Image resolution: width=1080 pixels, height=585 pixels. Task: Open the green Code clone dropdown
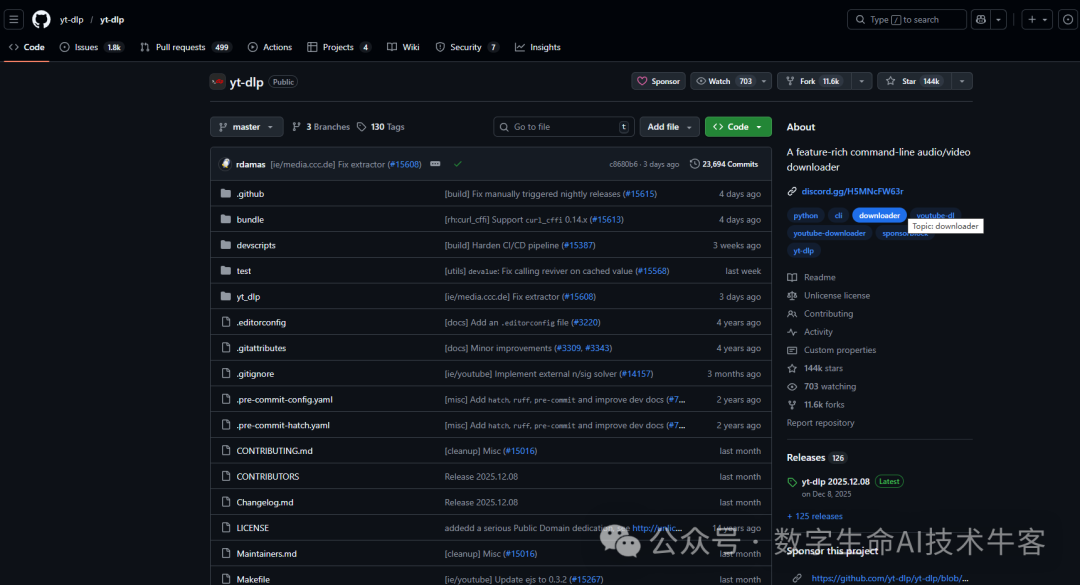(738, 127)
